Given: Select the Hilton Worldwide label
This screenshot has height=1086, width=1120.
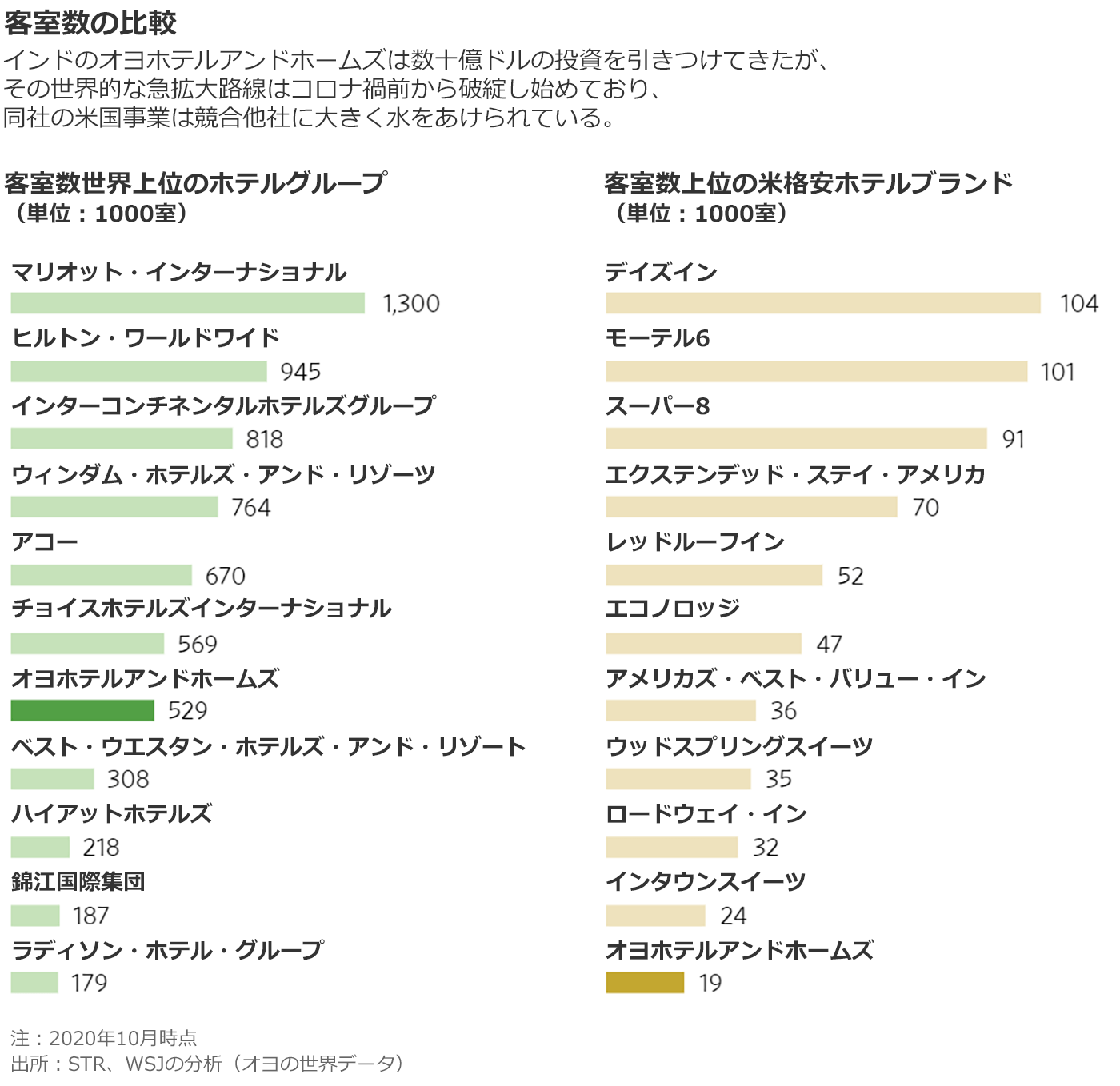Looking at the screenshot, I should [x=146, y=338].
